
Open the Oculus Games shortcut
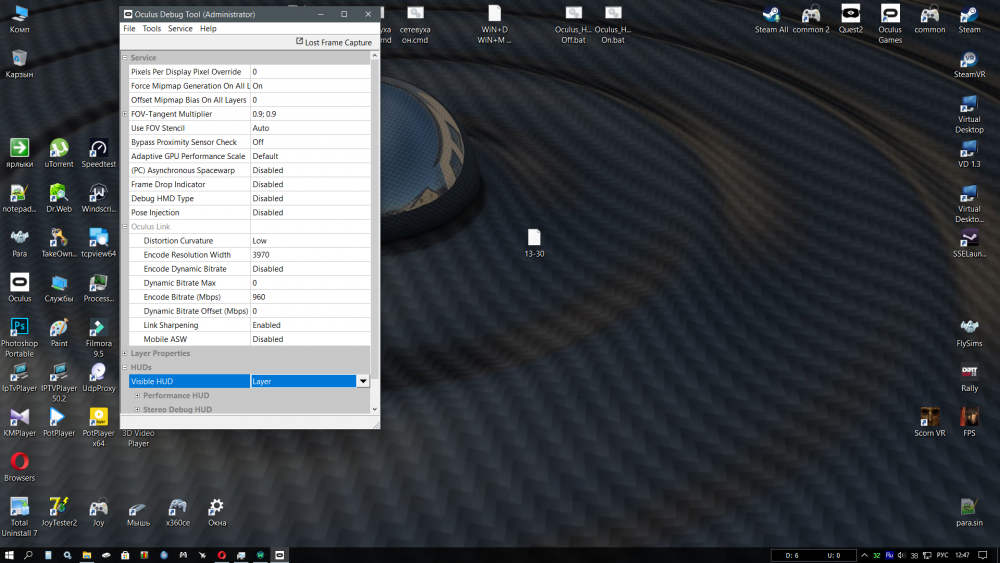click(890, 15)
